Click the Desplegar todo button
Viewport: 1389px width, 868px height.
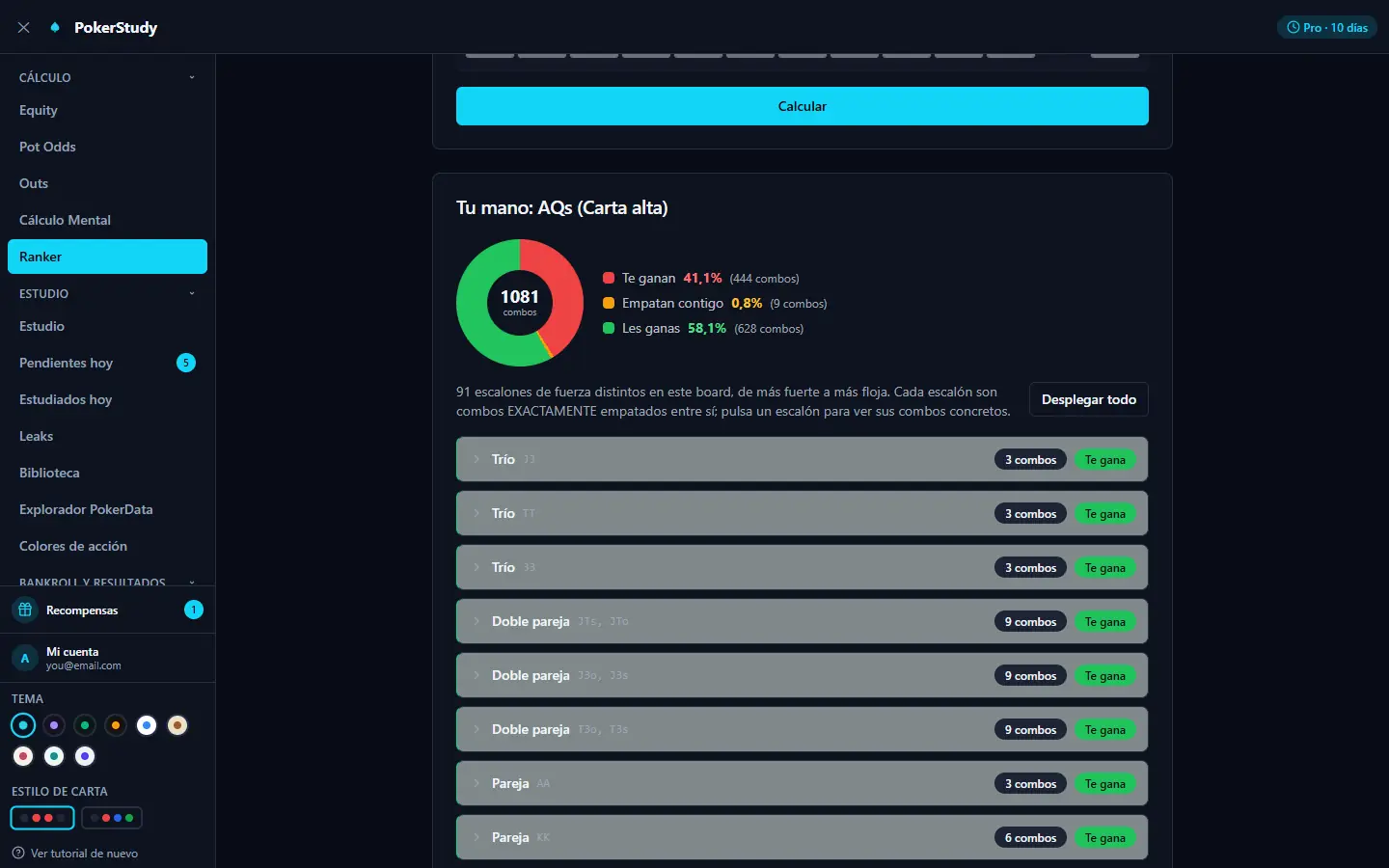tap(1088, 399)
